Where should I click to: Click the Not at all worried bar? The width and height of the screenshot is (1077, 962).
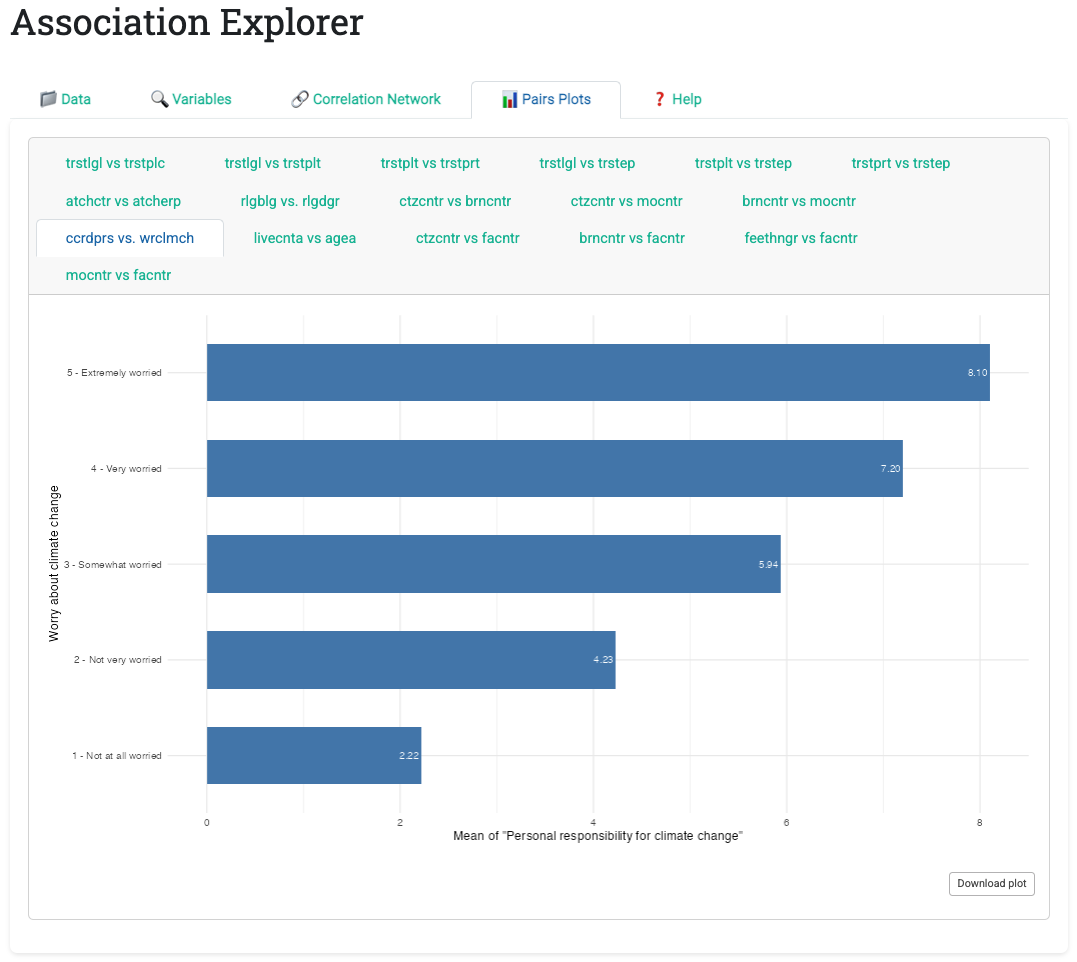tap(313, 756)
